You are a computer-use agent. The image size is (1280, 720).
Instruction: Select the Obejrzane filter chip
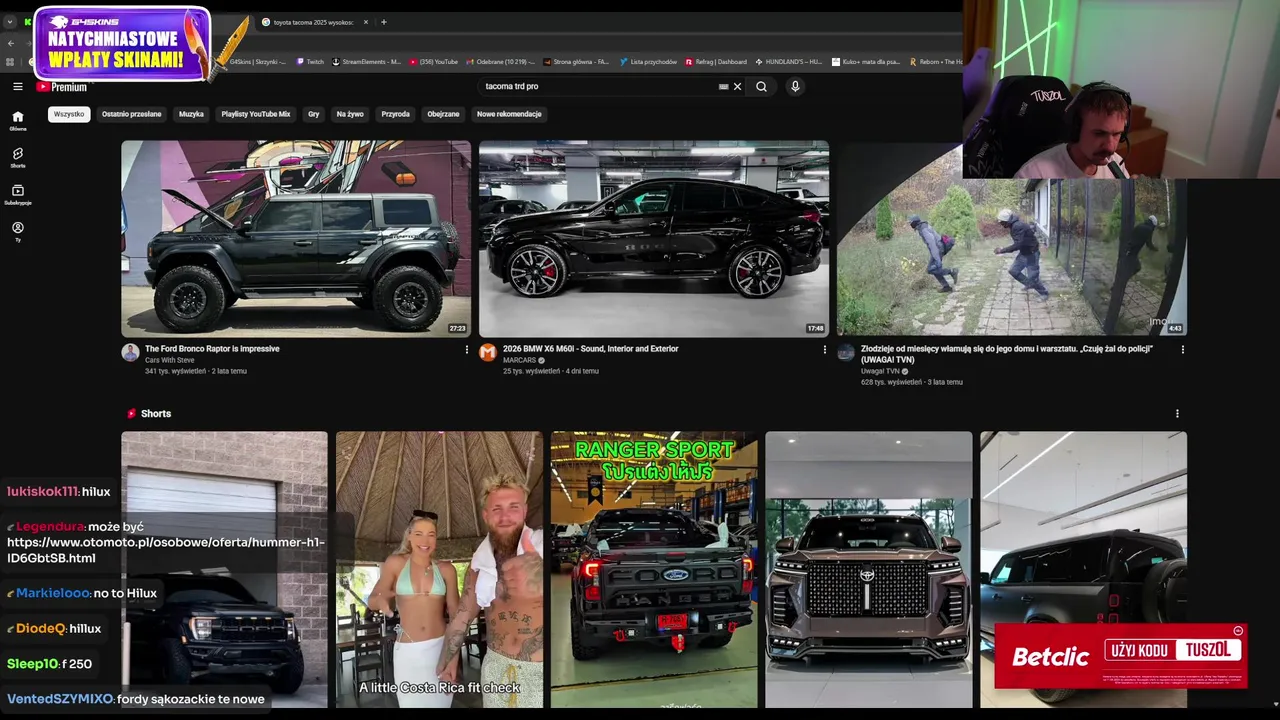pos(443,114)
